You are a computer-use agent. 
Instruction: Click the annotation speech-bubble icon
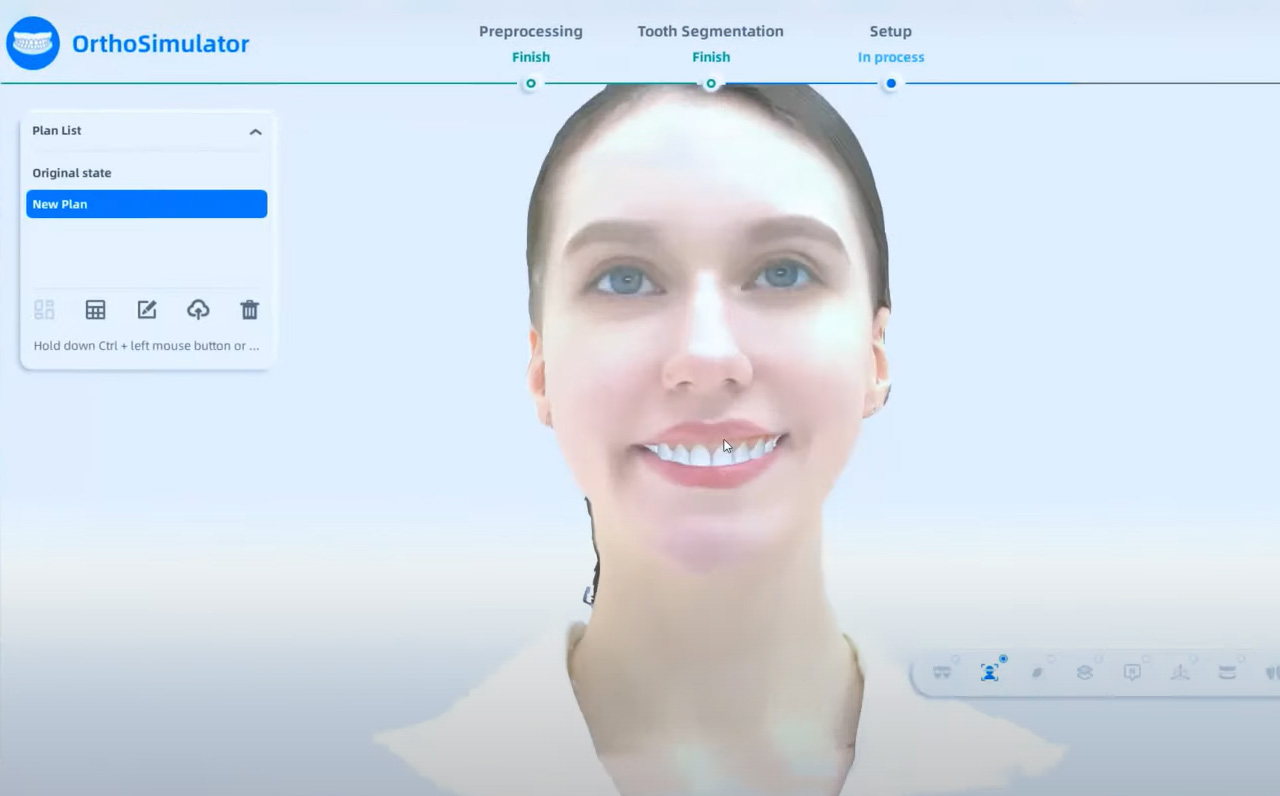click(1132, 672)
